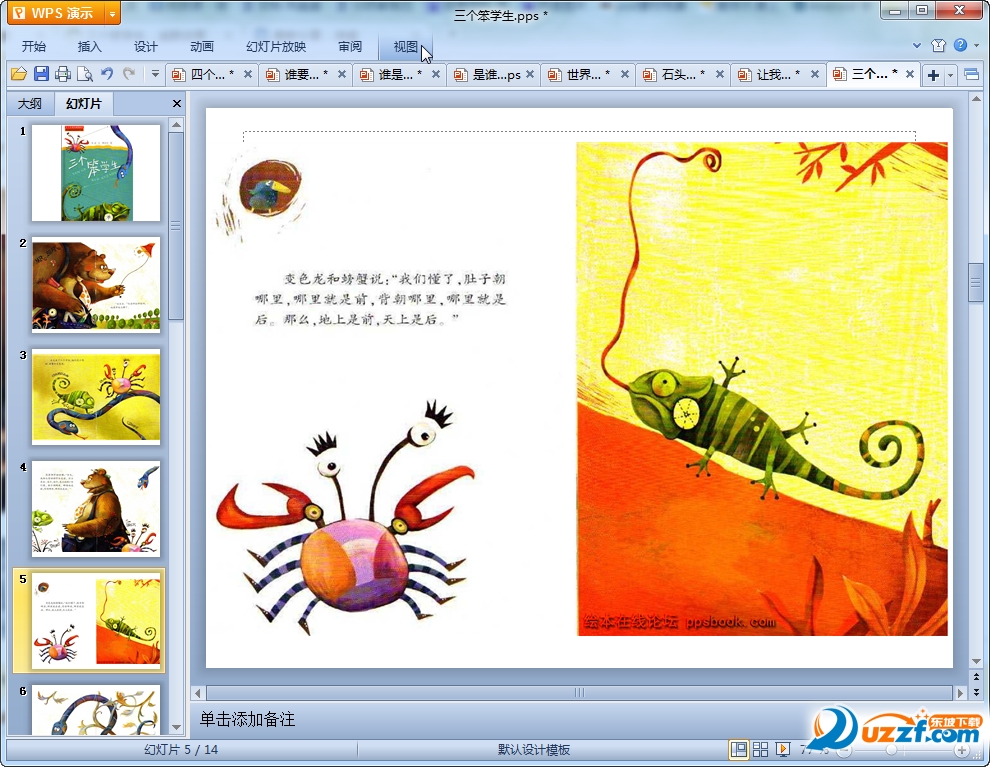Redo the last undone action
The height and width of the screenshot is (767, 990).
[129, 74]
